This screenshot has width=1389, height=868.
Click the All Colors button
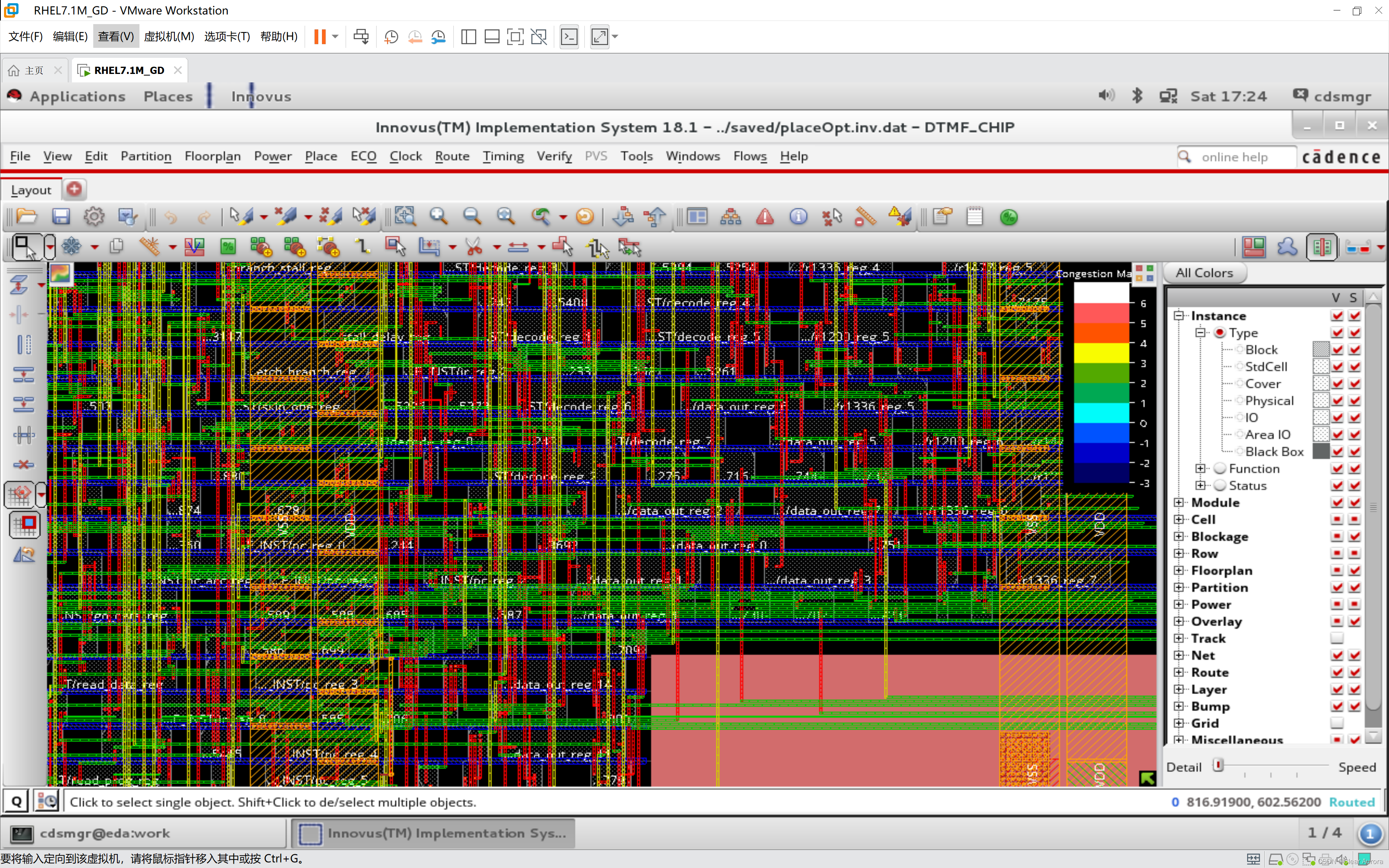[x=1204, y=273]
